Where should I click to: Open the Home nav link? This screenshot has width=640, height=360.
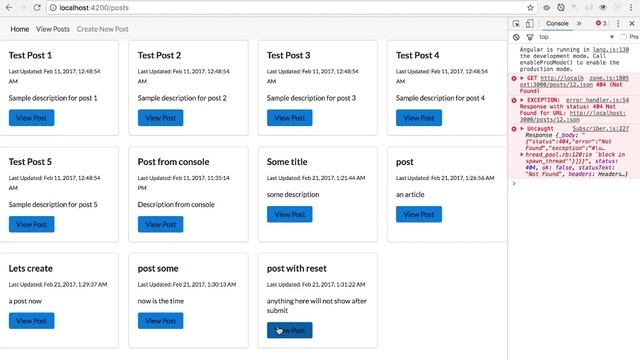tap(20, 29)
